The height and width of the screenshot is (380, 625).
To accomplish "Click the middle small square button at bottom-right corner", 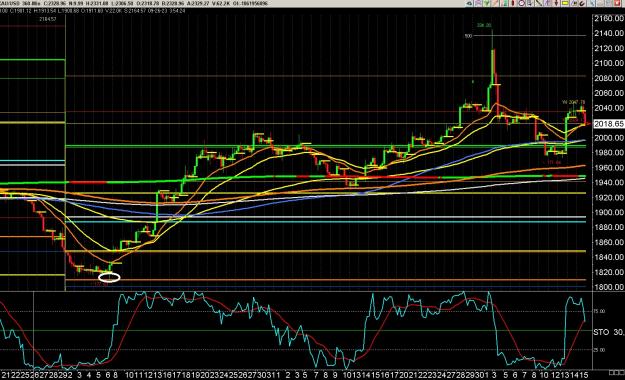I will point(616,373).
